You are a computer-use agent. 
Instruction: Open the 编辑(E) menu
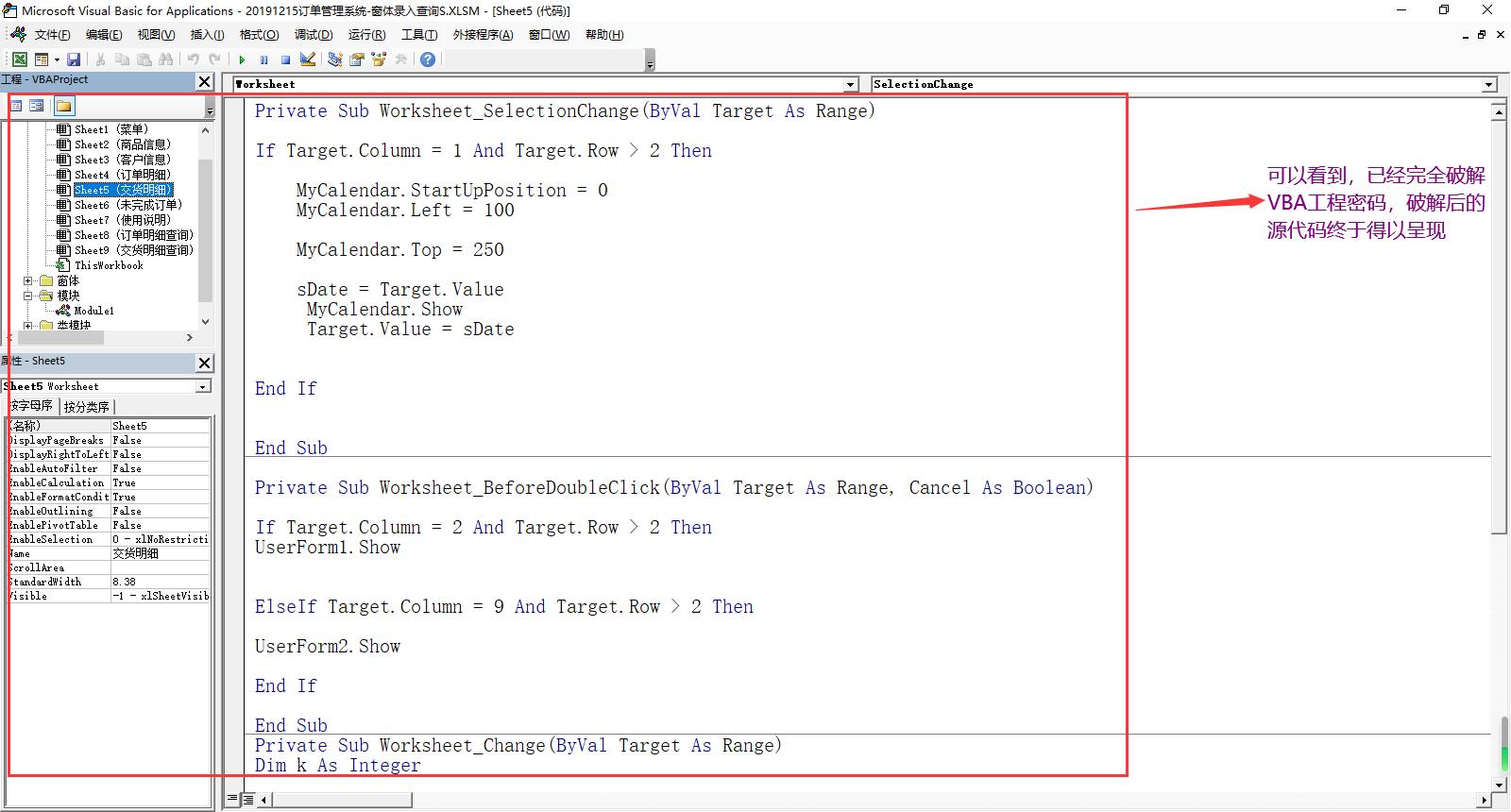[x=104, y=35]
